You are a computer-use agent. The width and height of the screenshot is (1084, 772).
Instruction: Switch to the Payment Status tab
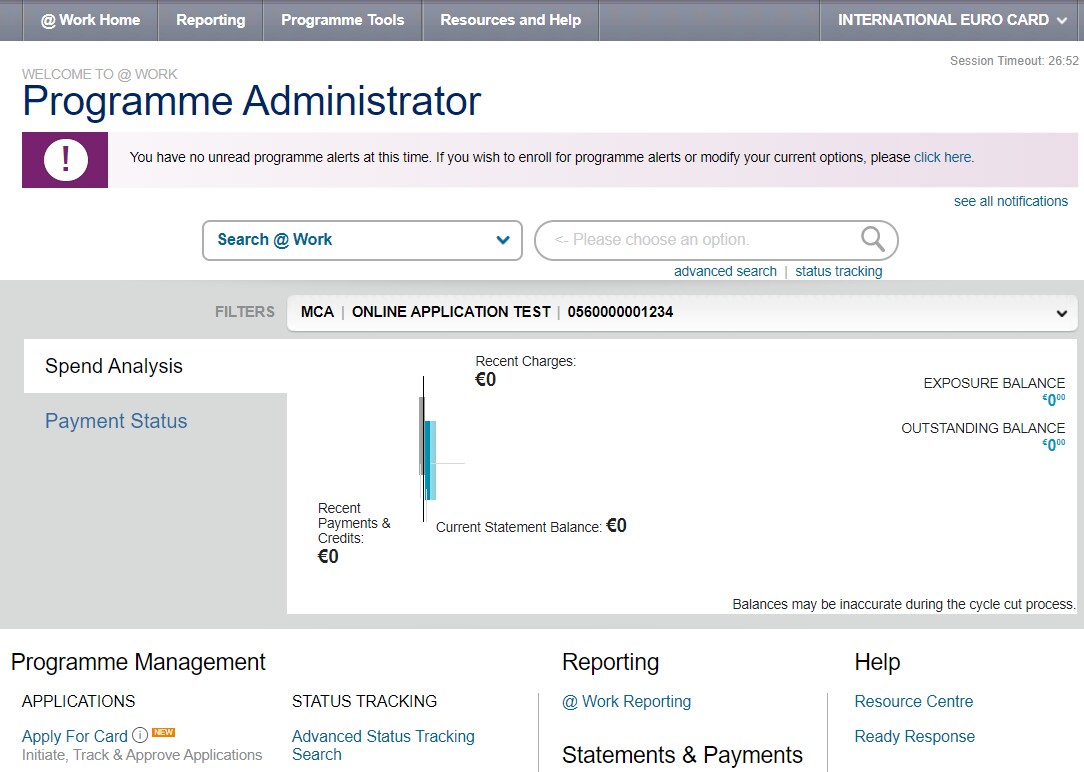click(x=116, y=420)
